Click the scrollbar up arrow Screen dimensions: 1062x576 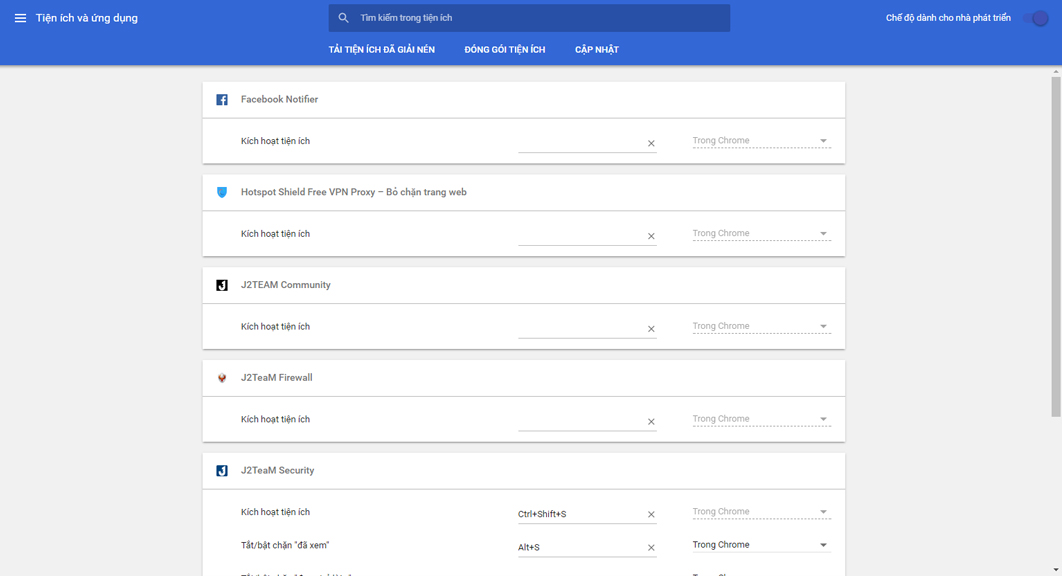pyautogui.click(x=1056, y=70)
